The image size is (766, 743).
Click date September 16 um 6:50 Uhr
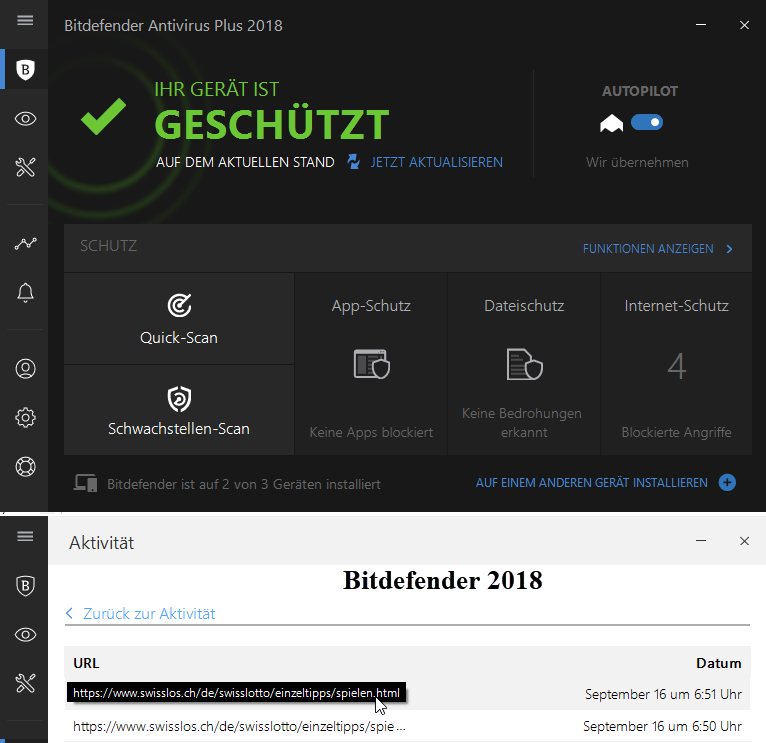(x=662, y=726)
